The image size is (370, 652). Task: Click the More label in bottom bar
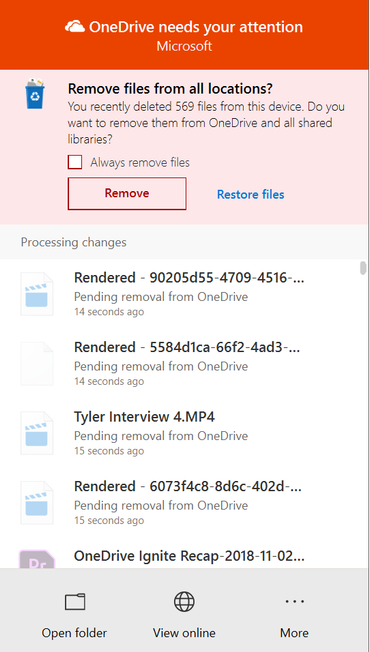[x=294, y=633]
